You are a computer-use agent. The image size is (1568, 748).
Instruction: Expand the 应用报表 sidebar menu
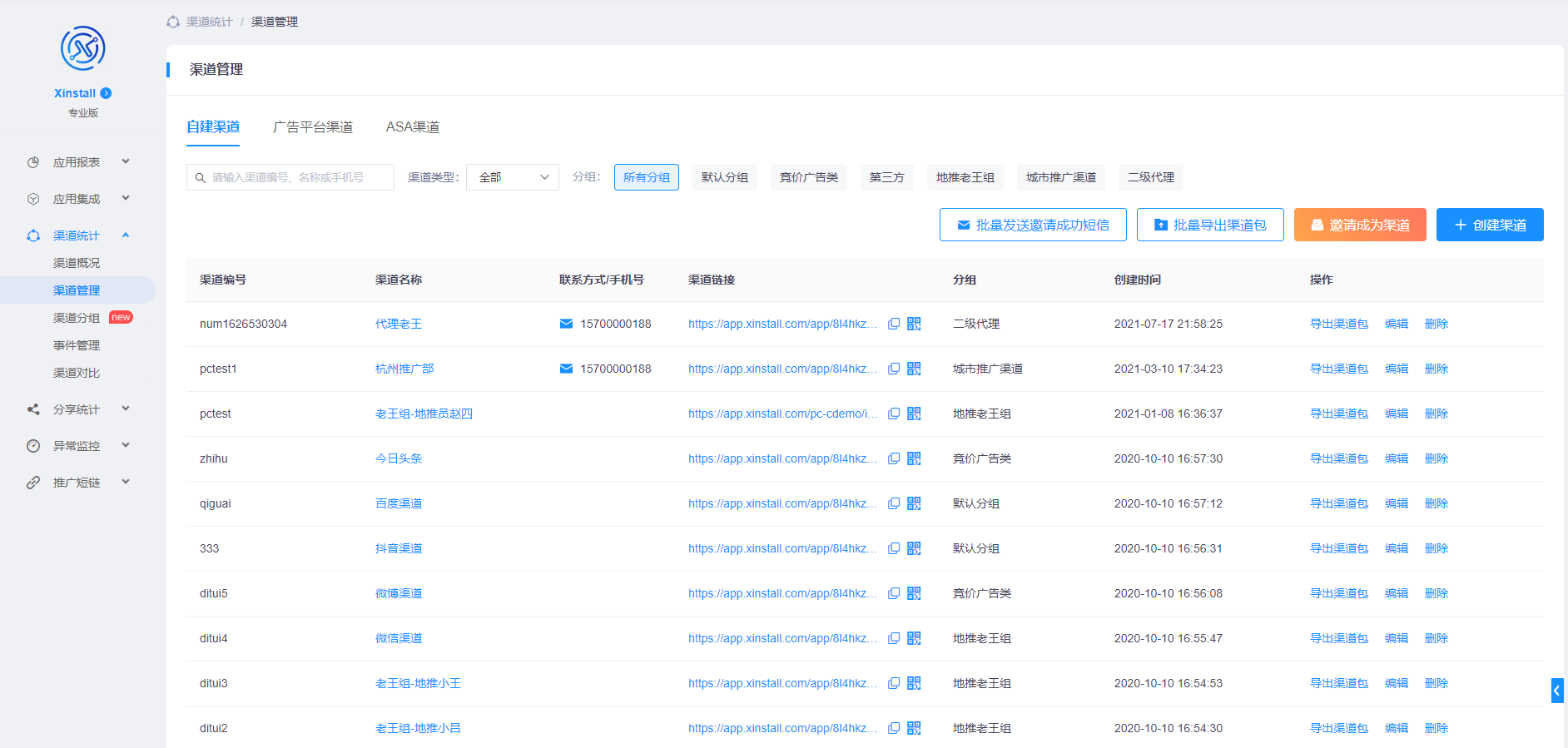coord(77,162)
